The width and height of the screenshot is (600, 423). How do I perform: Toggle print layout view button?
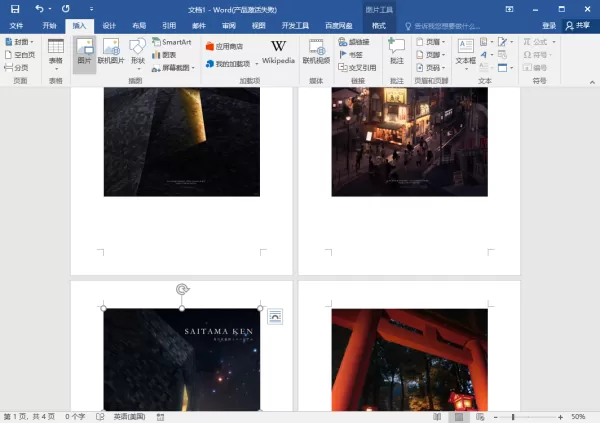point(459,416)
